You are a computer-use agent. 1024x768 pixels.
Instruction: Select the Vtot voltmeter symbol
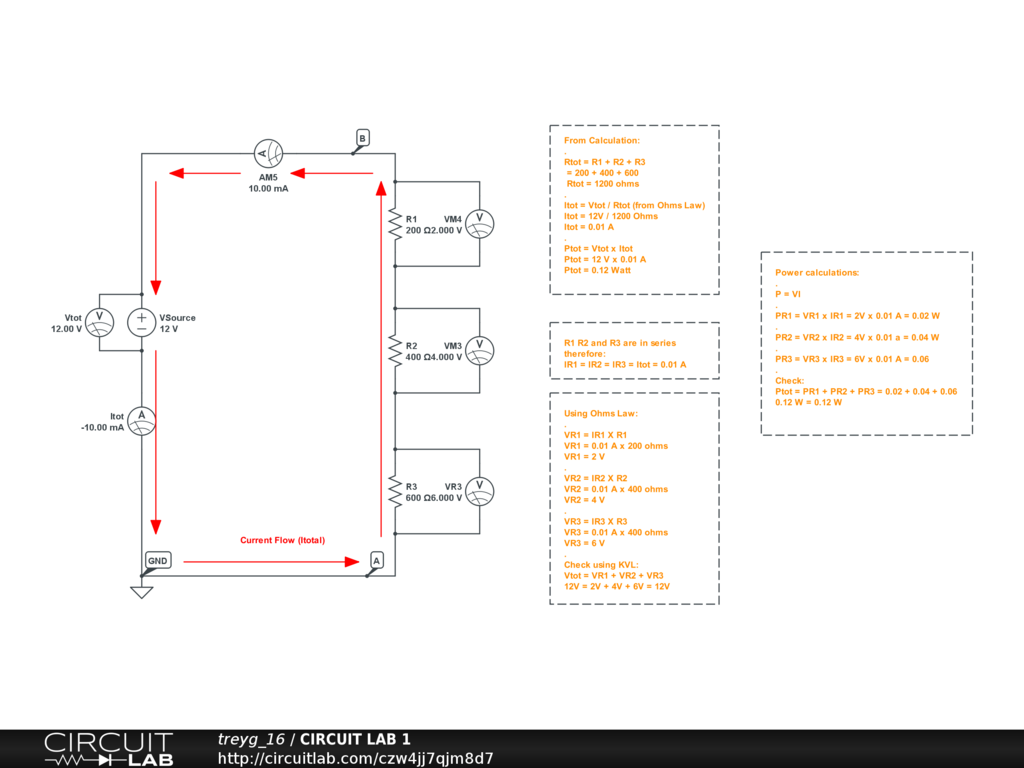99,322
